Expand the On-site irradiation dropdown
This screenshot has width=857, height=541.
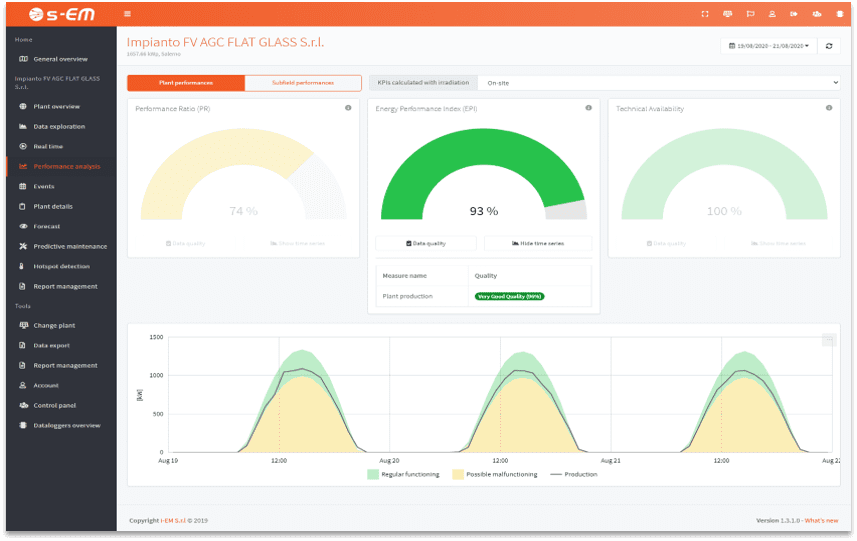659,83
